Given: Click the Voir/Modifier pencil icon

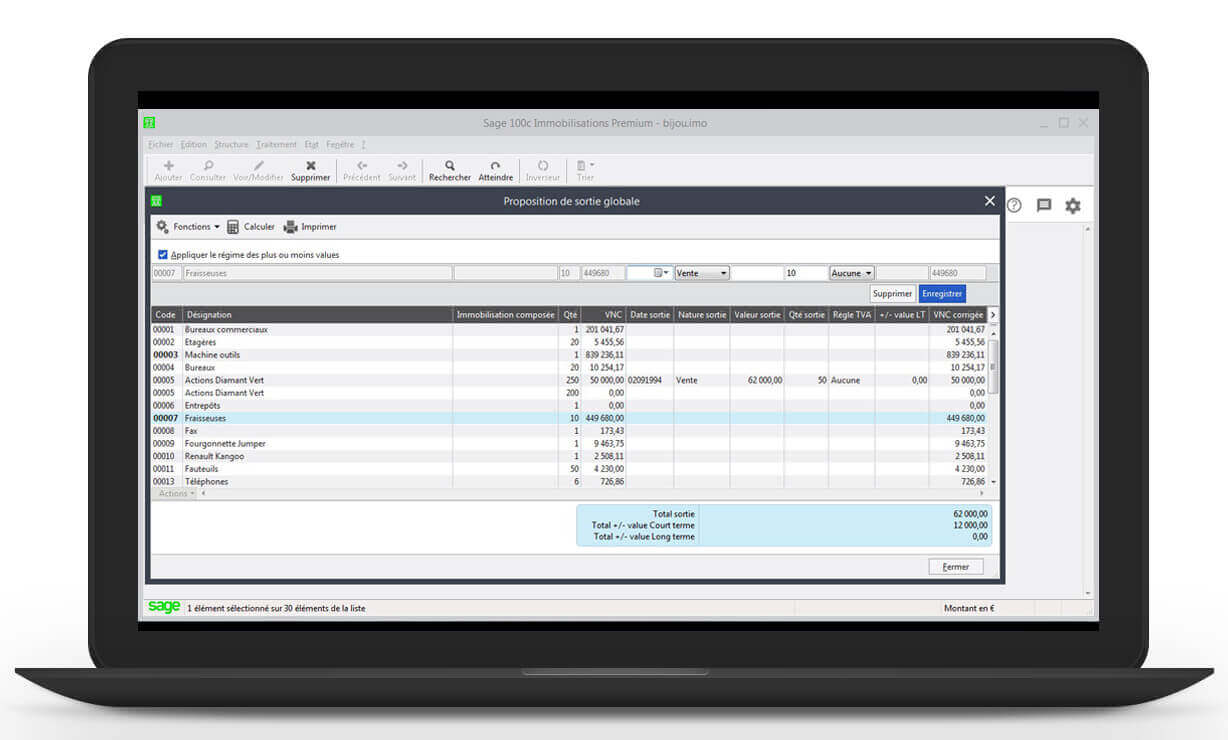Looking at the screenshot, I should point(259,166).
